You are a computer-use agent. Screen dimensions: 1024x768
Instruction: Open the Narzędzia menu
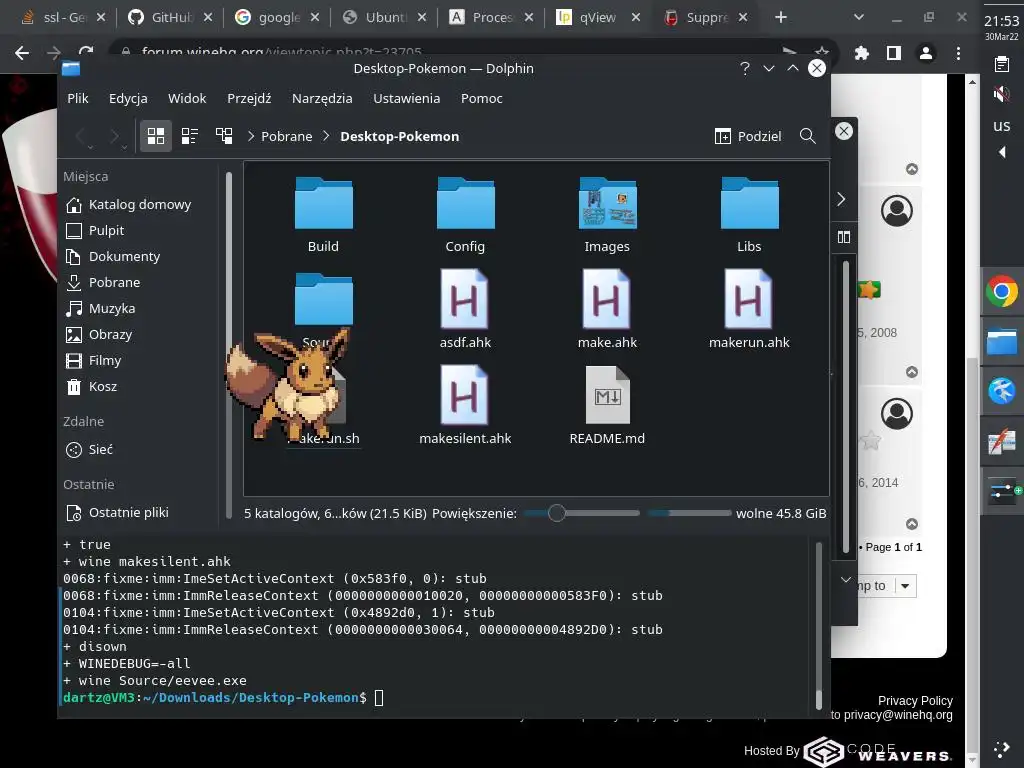(x=322, y=98)
